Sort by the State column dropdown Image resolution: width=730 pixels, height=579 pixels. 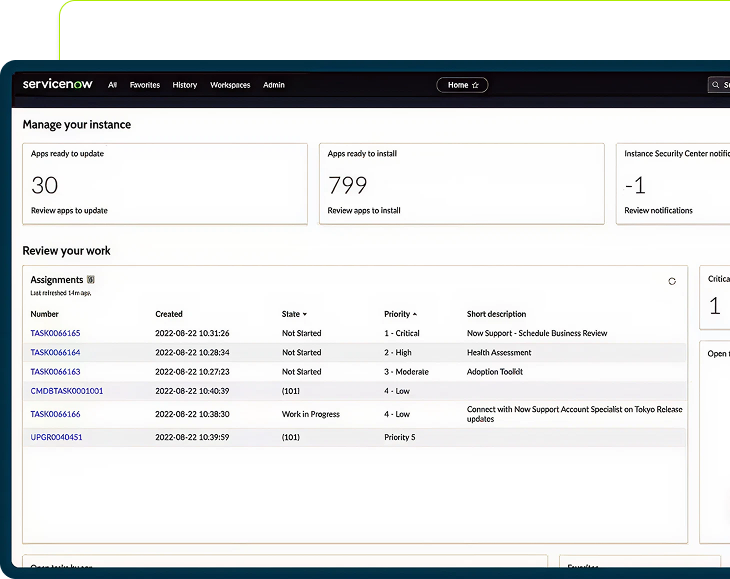pos(294,314)
